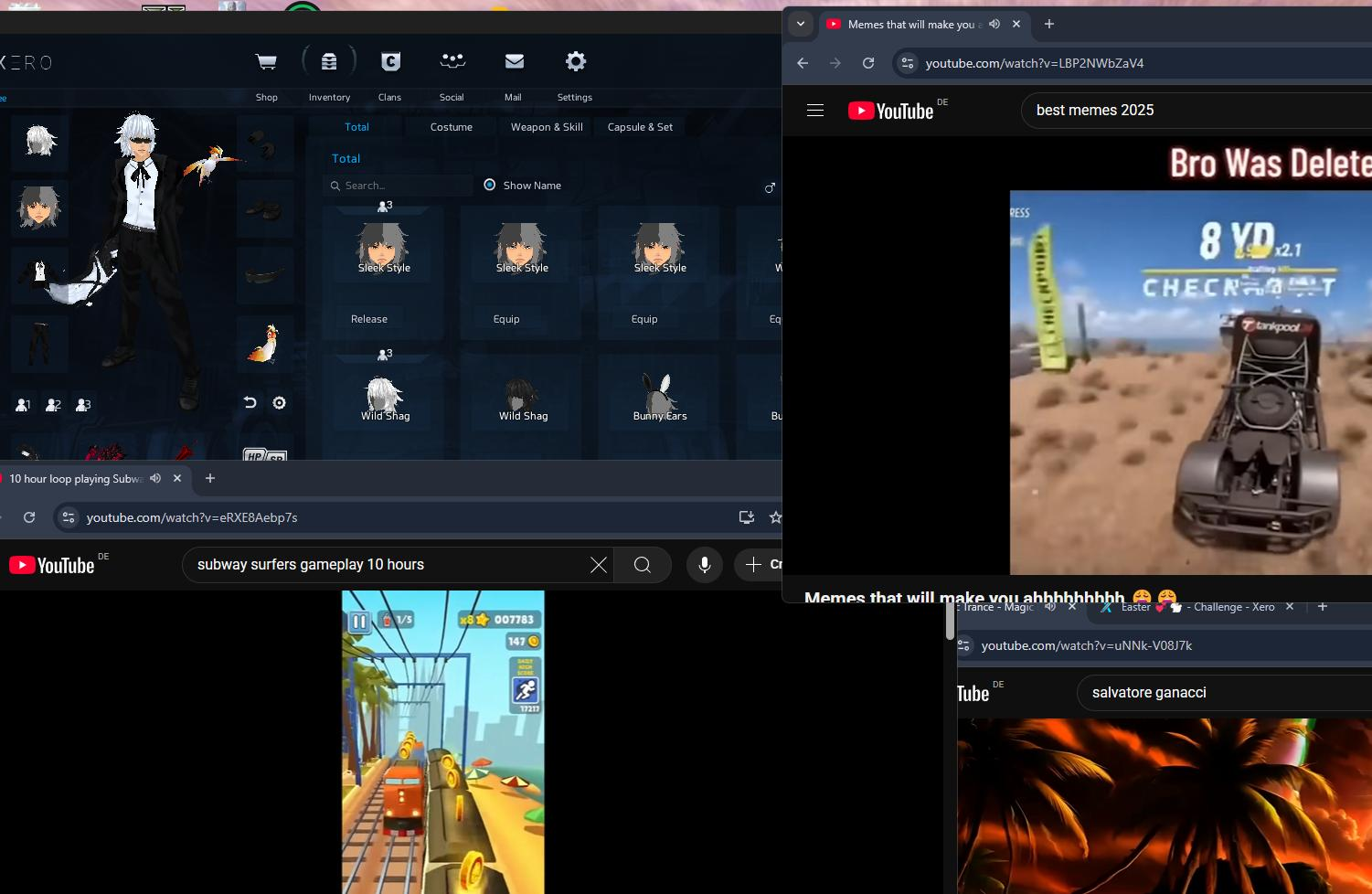The width and height of the screenshot is (1372, 894).
Task: Switch to the Costume tab
Action: pos(451,127)
